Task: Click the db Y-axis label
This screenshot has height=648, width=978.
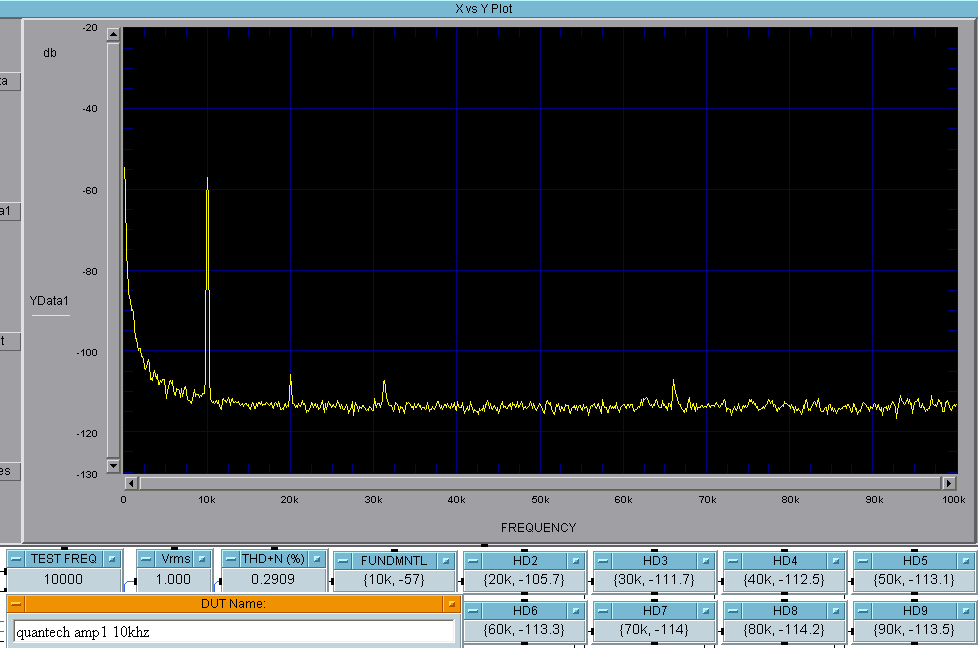Action: pos(50,53)
